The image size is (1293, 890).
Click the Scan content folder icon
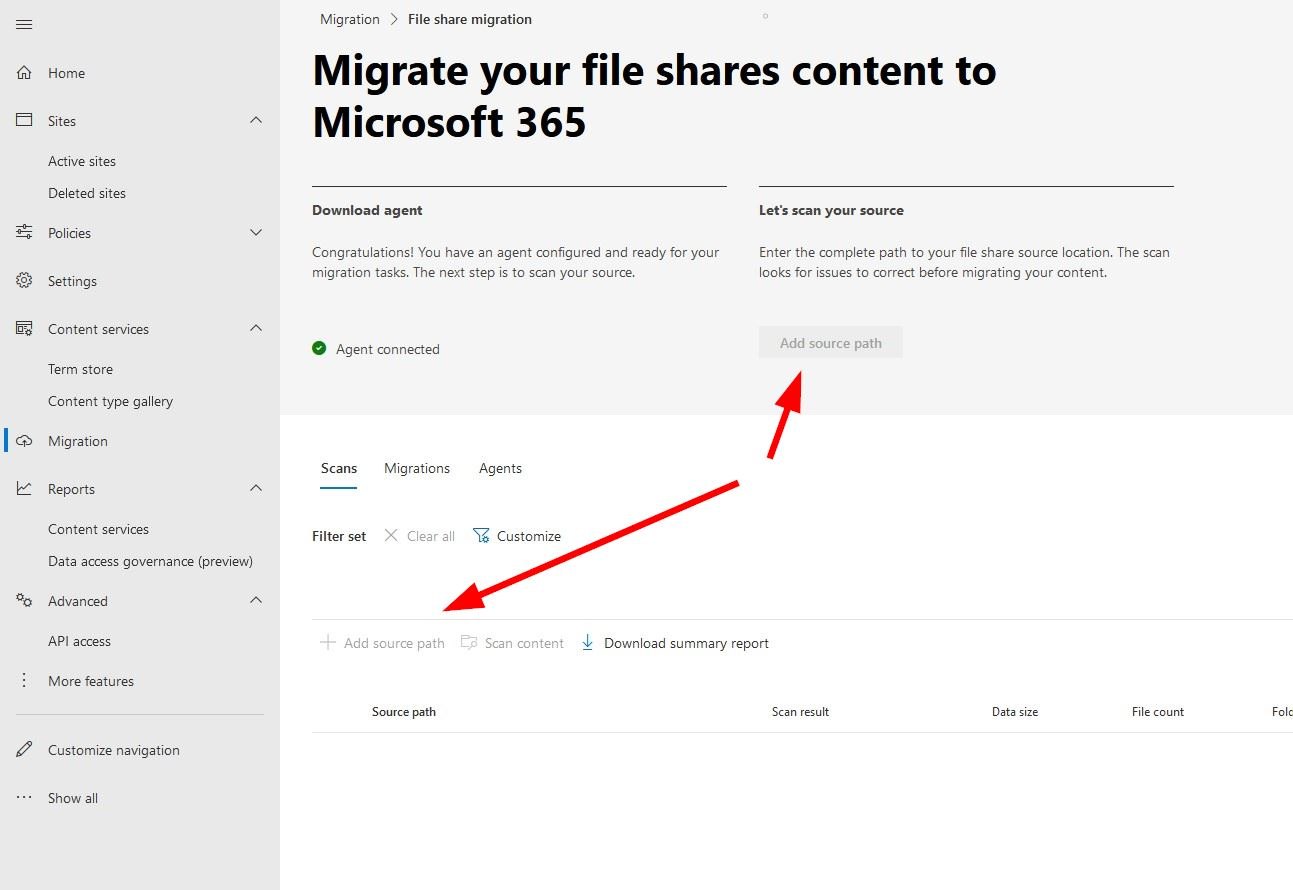[x=468, y=642]
